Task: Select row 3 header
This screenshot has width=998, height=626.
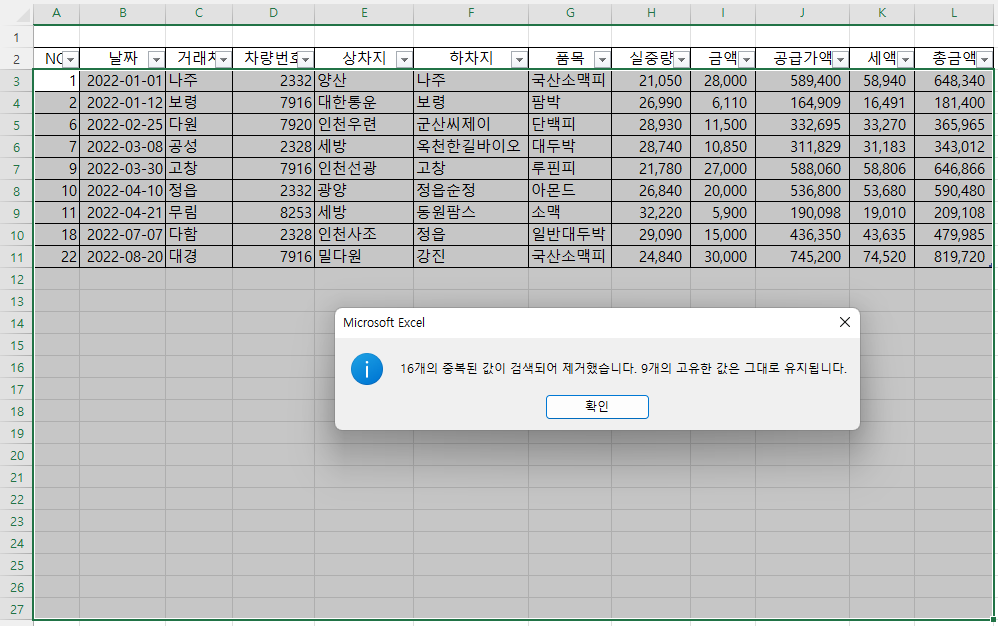Action: click(17, 81)
